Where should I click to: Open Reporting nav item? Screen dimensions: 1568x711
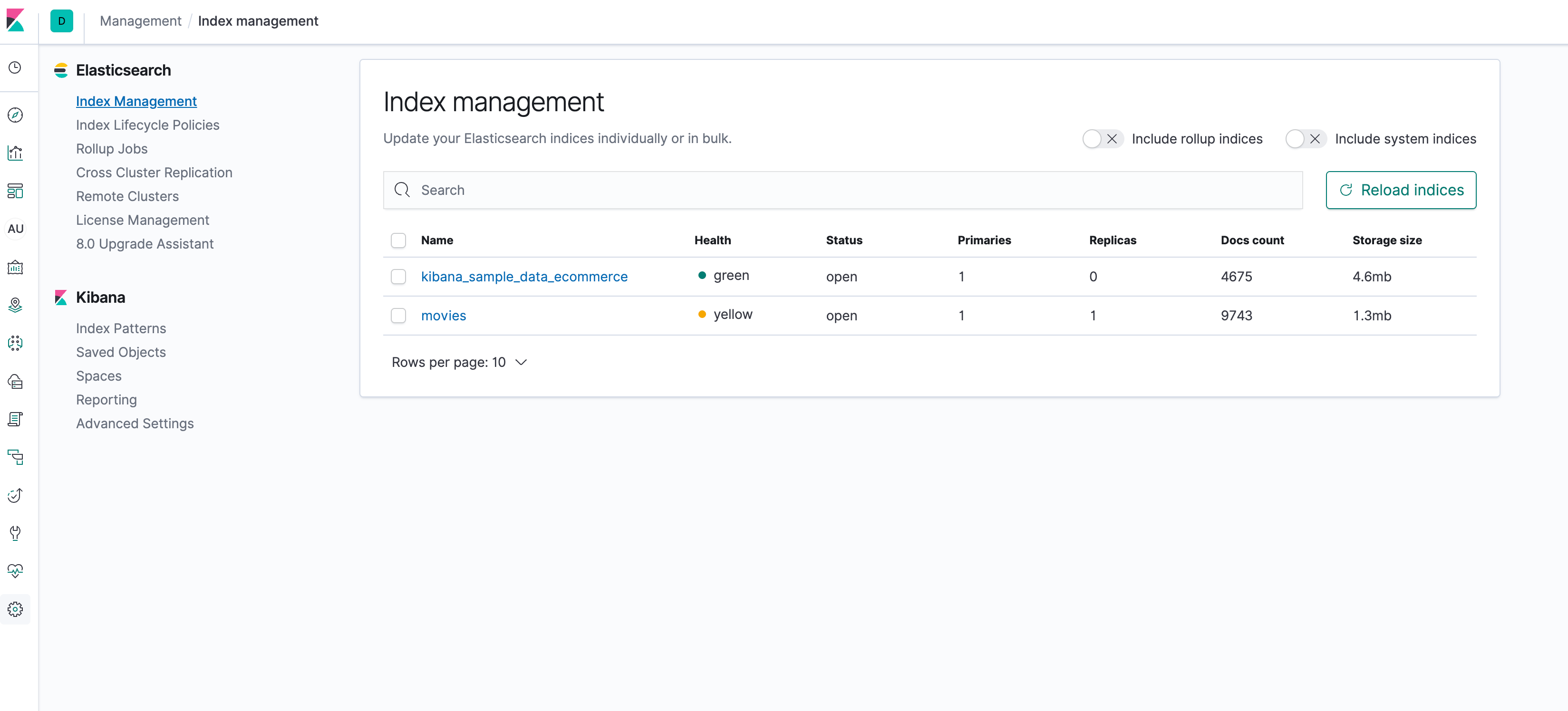coord(106,399)
